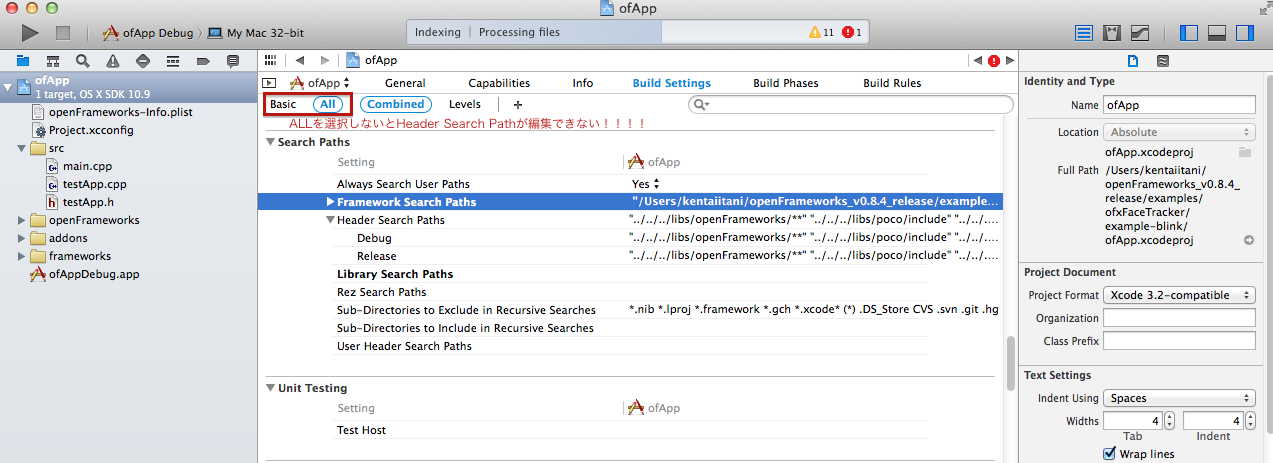Click the Run (play) button
Image resolution: width=1273 pixels, height=463 pixels.
pyautogui.click(x=30, y=33)
